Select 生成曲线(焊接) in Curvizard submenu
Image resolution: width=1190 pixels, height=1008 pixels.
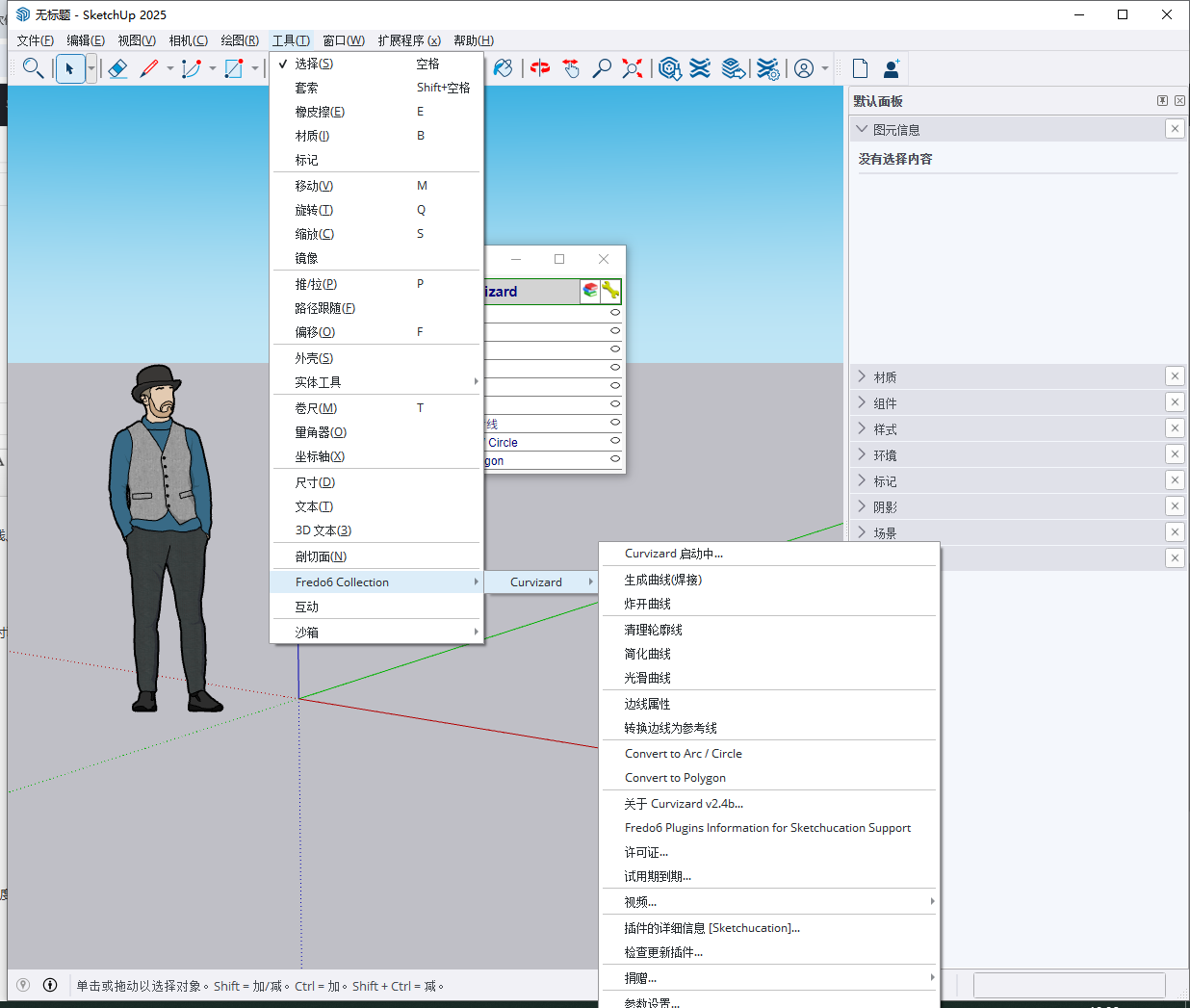point(768,580)
